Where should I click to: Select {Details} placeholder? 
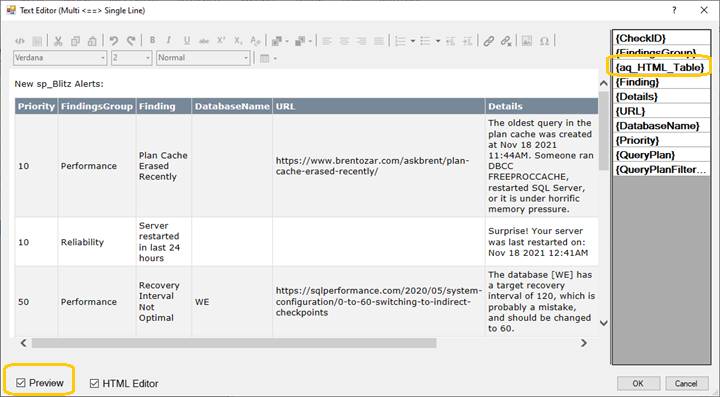tap(661, 97)
